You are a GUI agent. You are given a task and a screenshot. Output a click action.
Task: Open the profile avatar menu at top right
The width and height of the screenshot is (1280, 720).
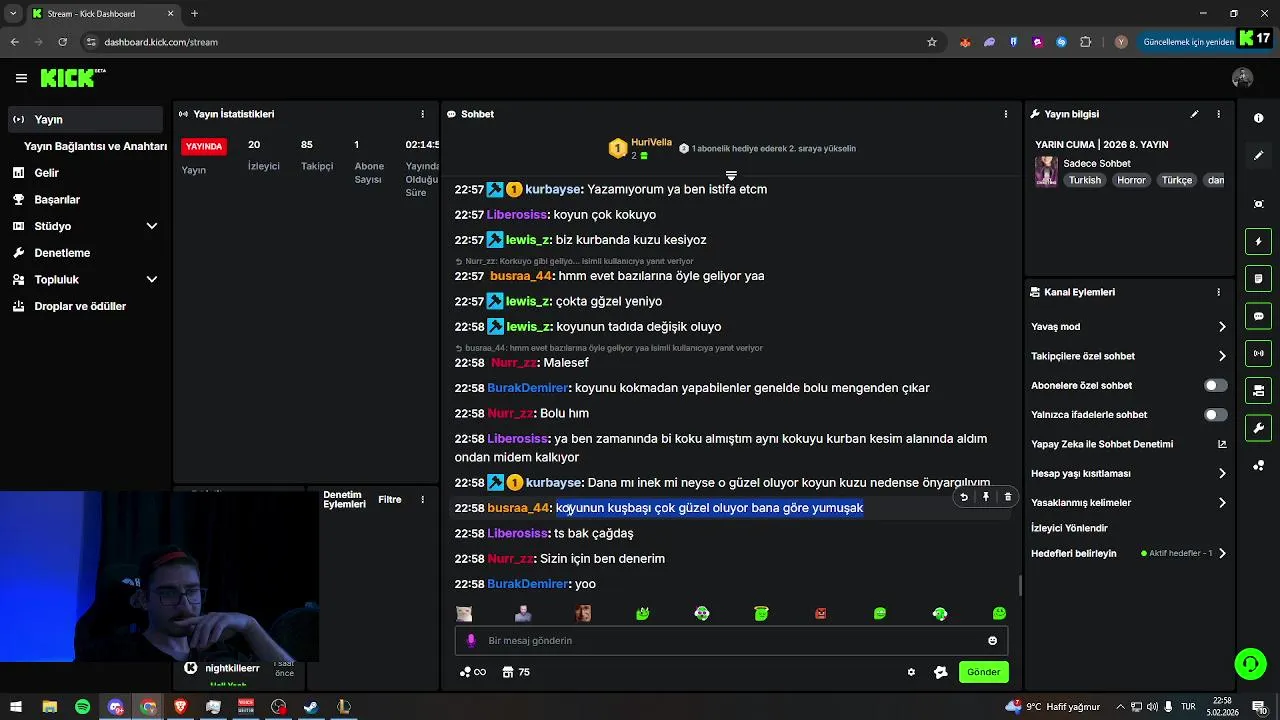[1243, 78]
